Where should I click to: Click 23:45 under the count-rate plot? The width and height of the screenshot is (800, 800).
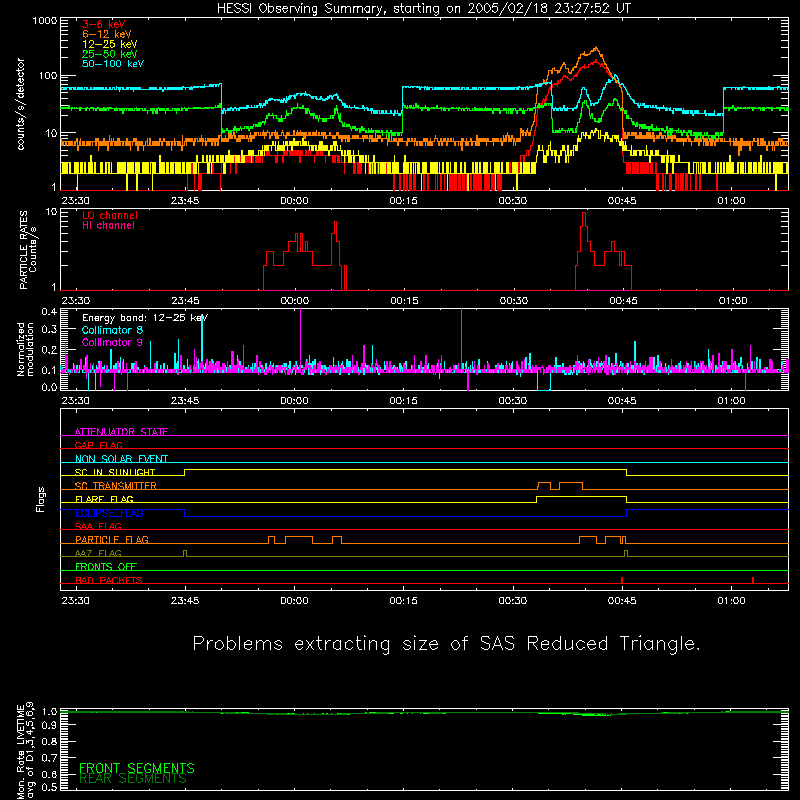185,201
